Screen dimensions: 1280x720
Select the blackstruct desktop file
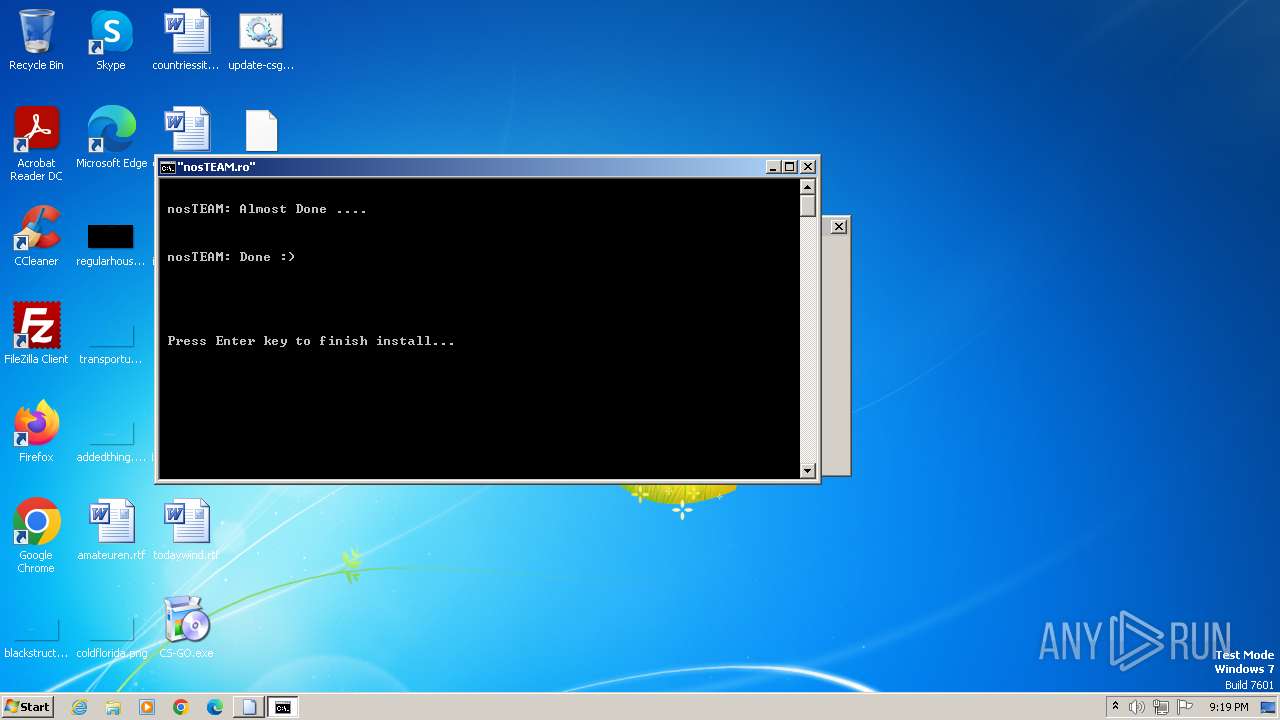pyautogui.click(x=36, y=638)
